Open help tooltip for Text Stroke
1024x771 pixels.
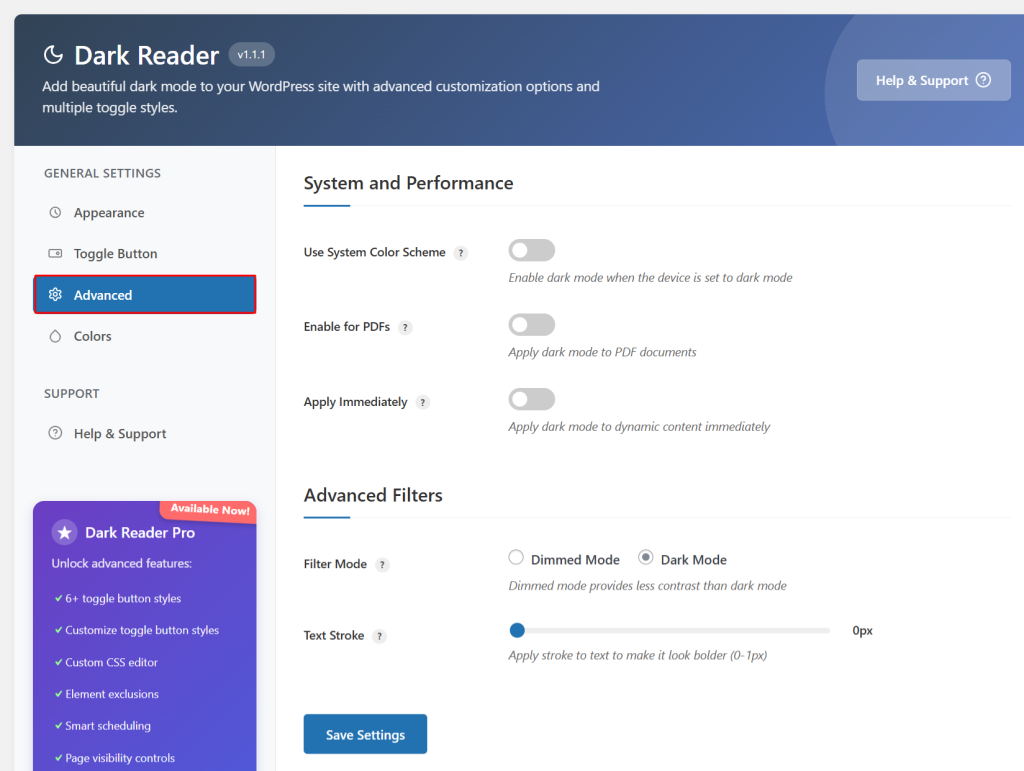pyautogui.click(x=379, y=637)
